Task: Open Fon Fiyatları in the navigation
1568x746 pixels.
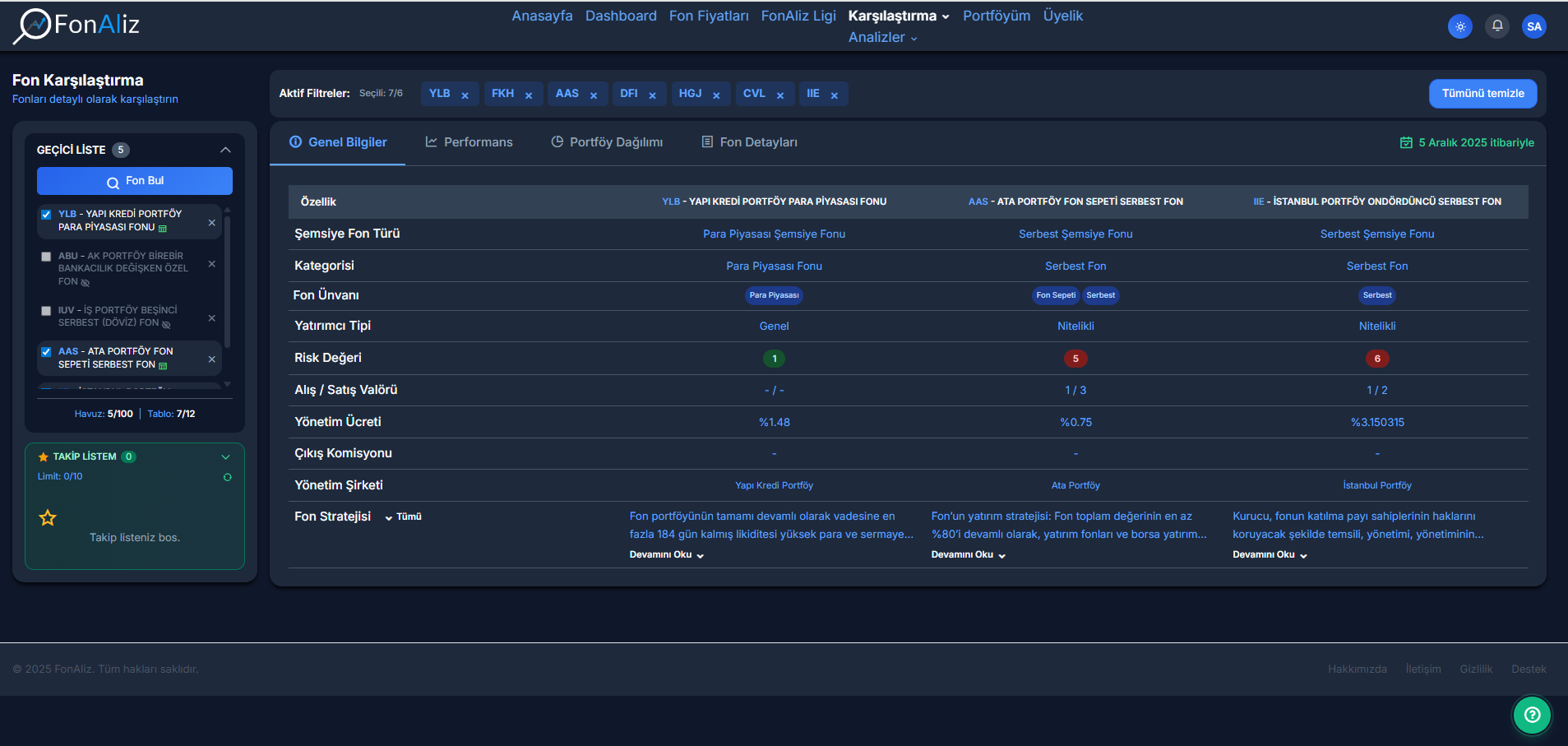Action: tap(709, 16)
